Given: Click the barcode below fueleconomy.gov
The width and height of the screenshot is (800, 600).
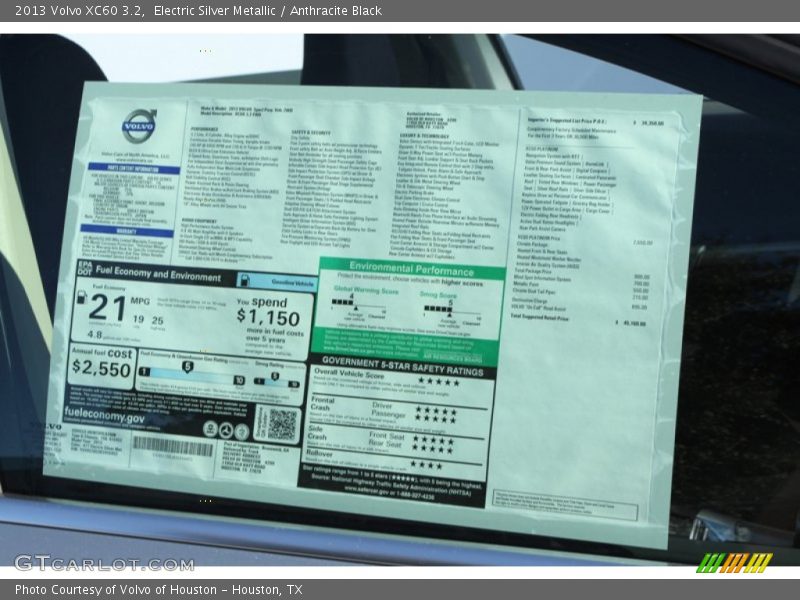Looking at the screenshot, I should coord(174,446).
